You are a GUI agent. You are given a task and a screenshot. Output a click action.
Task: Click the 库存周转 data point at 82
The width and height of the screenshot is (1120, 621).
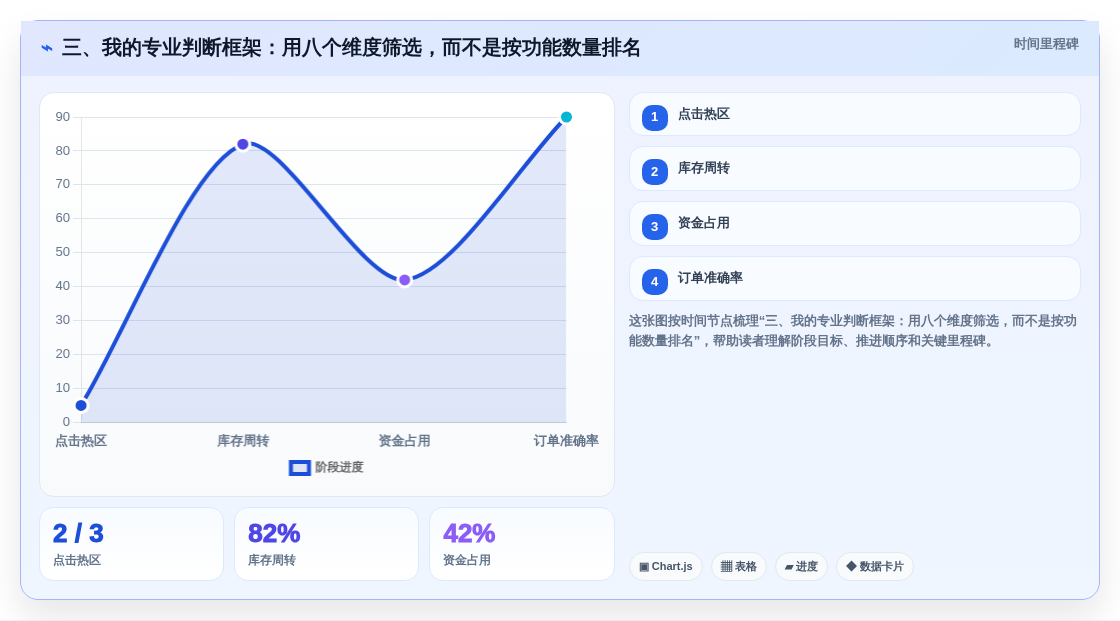click(x=243, y=144)
